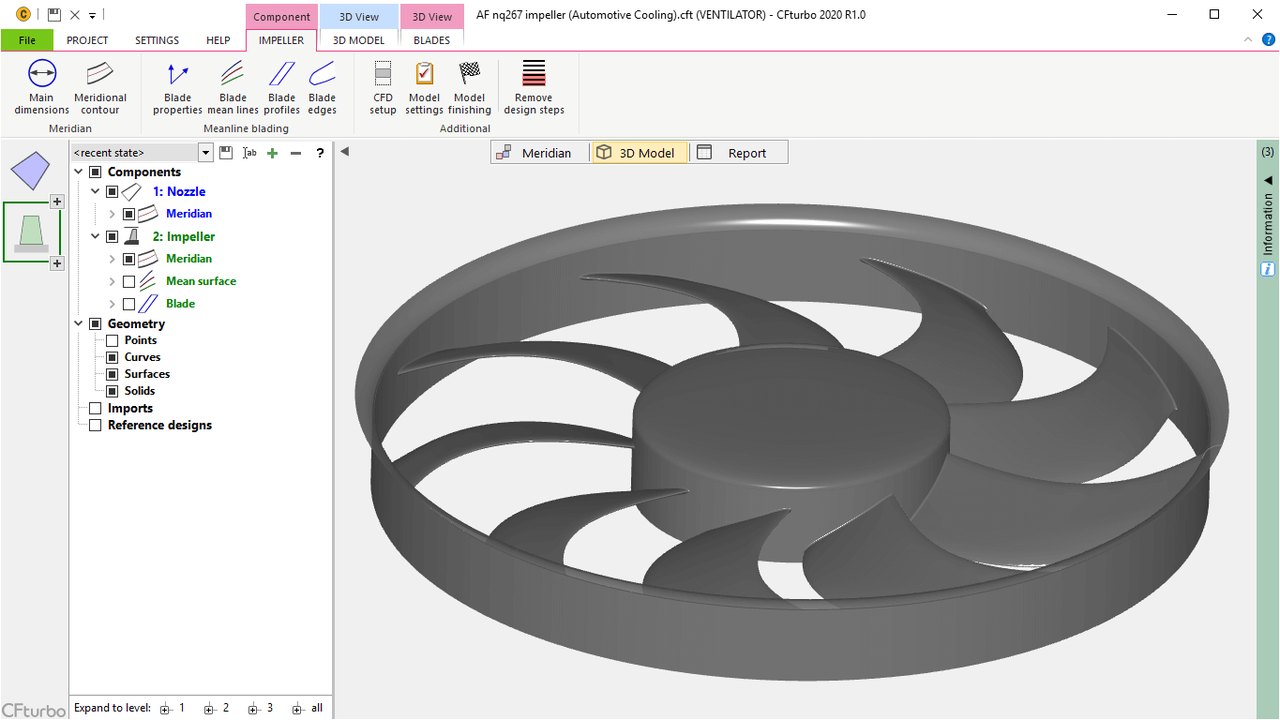Expand tree to all levels
The image size is (1280, 720).
307,708
